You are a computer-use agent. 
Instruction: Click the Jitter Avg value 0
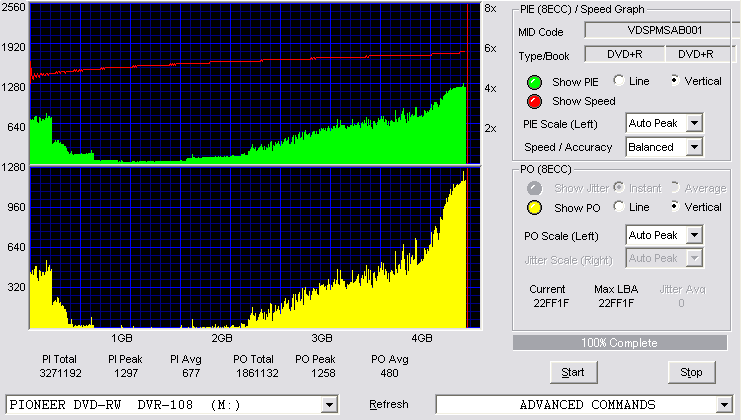pyautogui.click(x=681, y=303)
